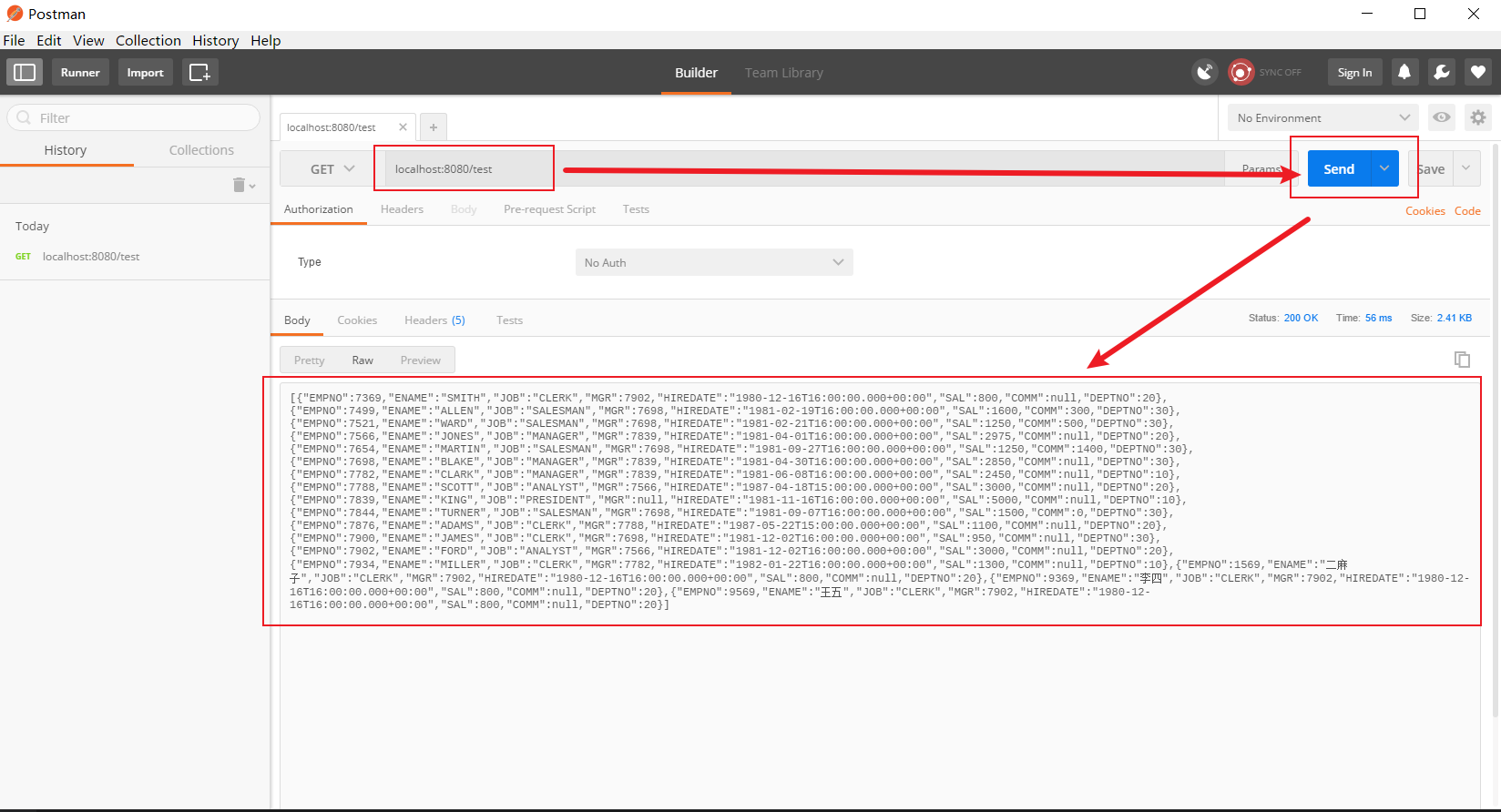The height and width of the screenshot is (812, 1501).
Task: Click the red sync status icon
Action: click(x=1241, y=72)
